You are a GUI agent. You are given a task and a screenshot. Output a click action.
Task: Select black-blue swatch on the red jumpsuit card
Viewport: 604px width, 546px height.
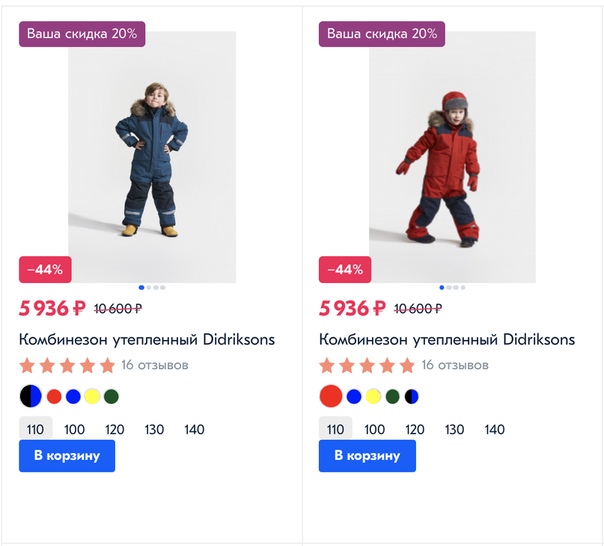pyautogui.click(x=411, y=396)
